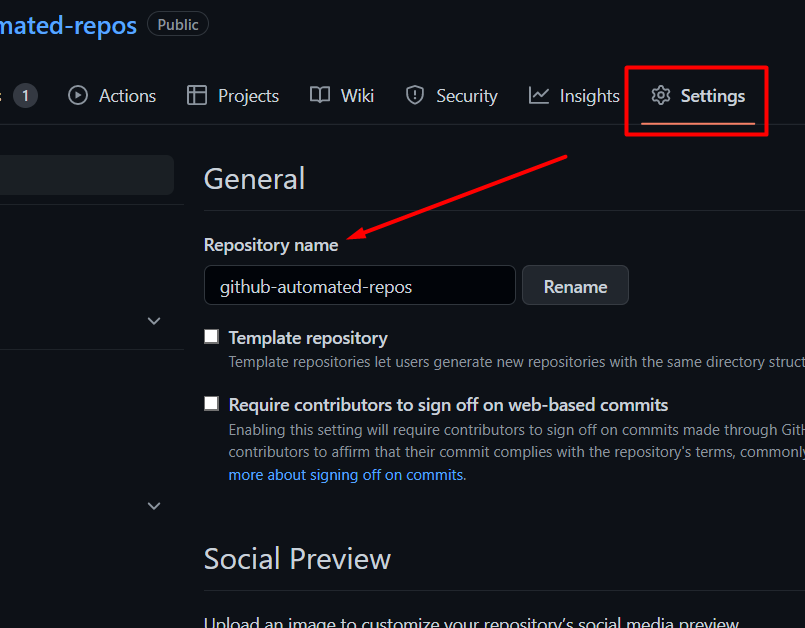Focus the Repository name input field
Viewport: 805px width, 628px height.
[x=360, y=286]
